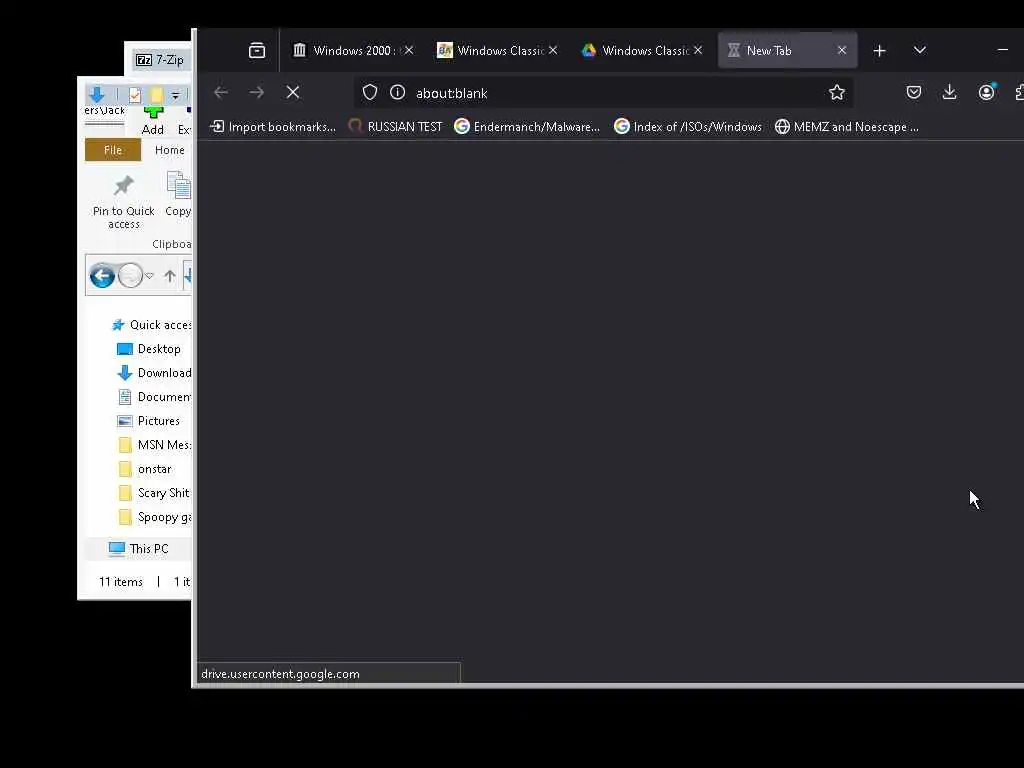Expand the list all tabs chevron
This screenshot has width=1024, height=768.
point(920,50)
